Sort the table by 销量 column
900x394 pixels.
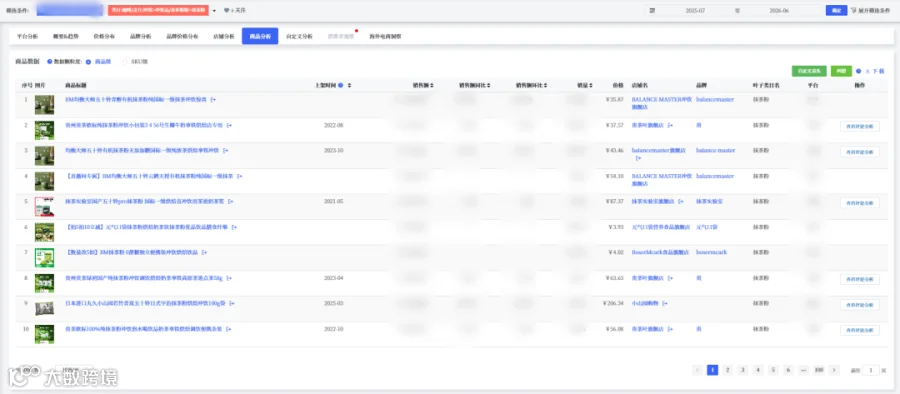tap(591, 86)
